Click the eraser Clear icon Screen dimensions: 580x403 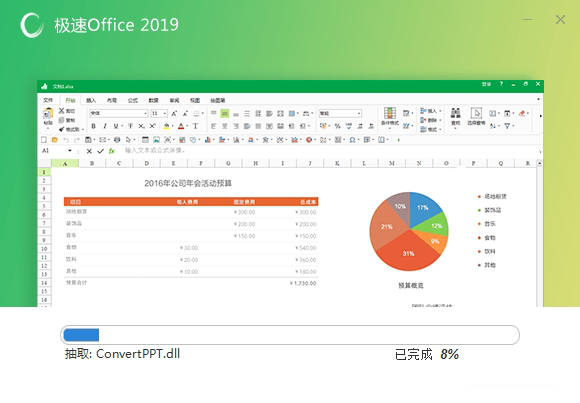click(x=522, y=113)
